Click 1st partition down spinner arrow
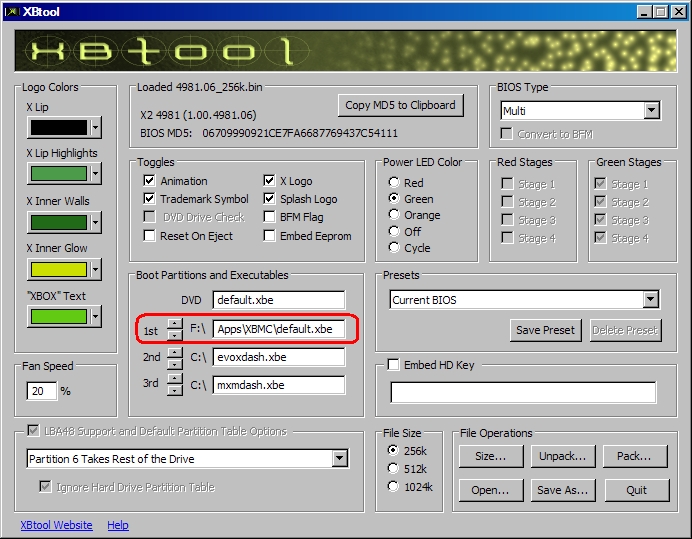The width and height of the screenshot is (692, 539). (x=175, y=335)
